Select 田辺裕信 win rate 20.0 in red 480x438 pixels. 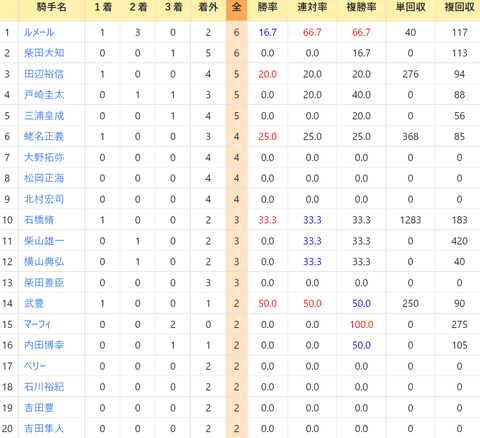[268, 74]
